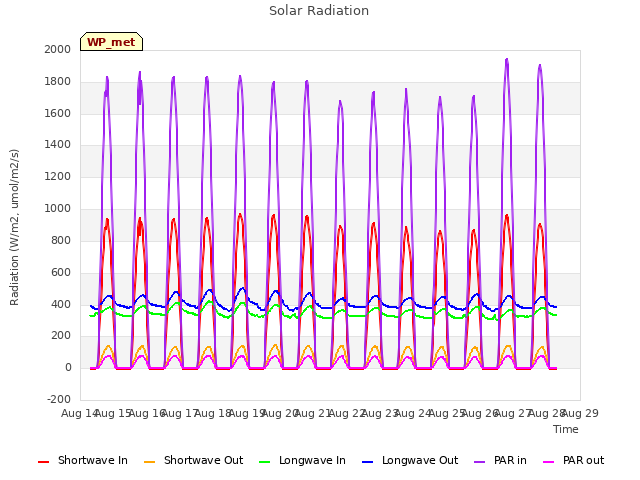Image resolution: width=640 pixels, height=480 pixels.
Task: Click the Radiation y-axis title
Action: 14,227
